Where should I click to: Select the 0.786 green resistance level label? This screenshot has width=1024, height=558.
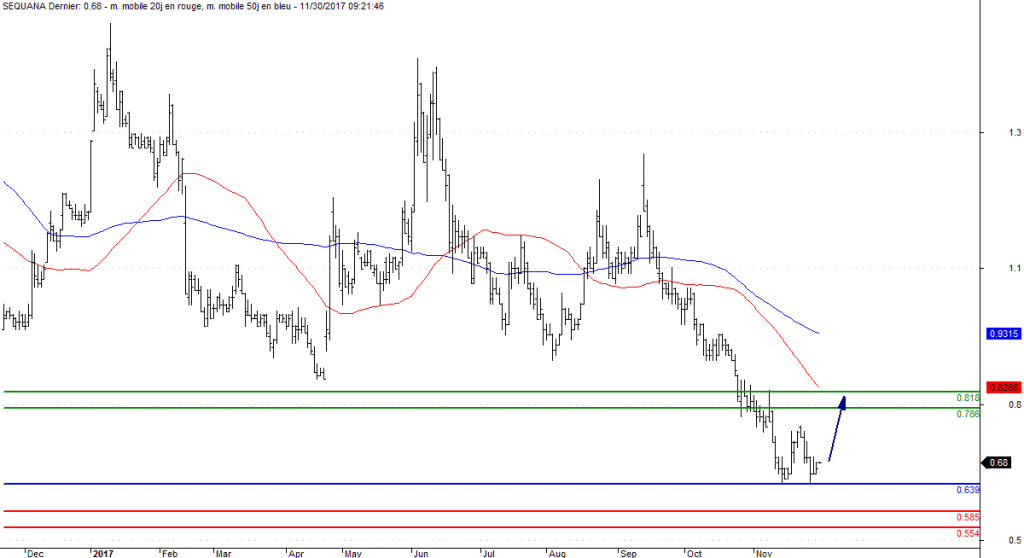[x=967, y=414]
